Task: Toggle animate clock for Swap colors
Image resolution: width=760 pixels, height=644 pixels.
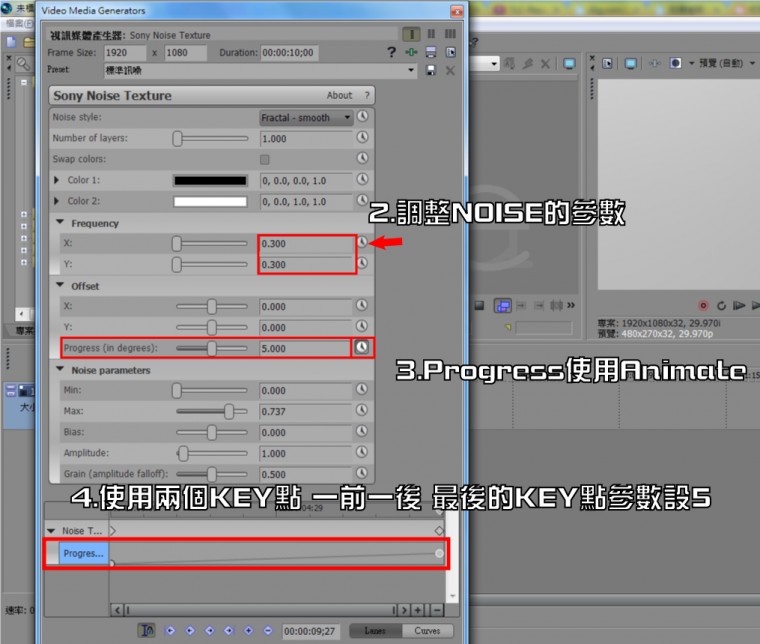Action: tap(363, 158)
